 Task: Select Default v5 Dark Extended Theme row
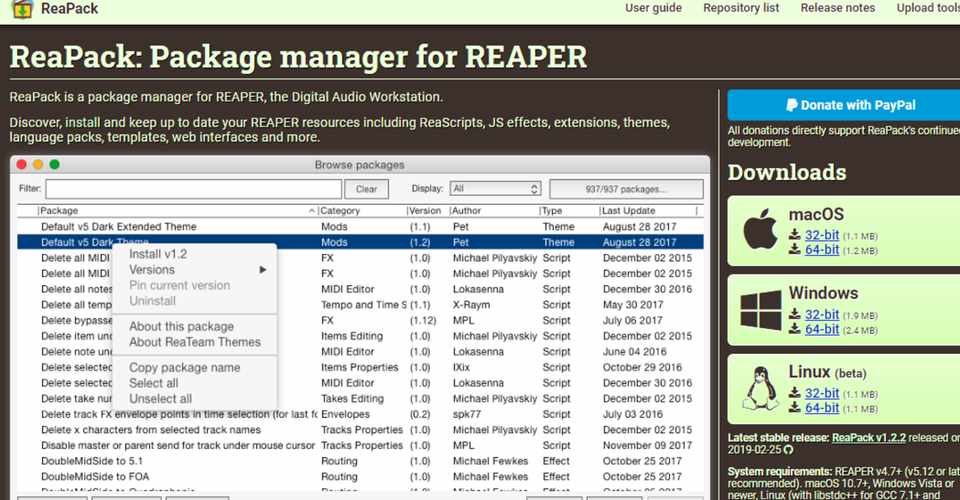tap(360, 226)
